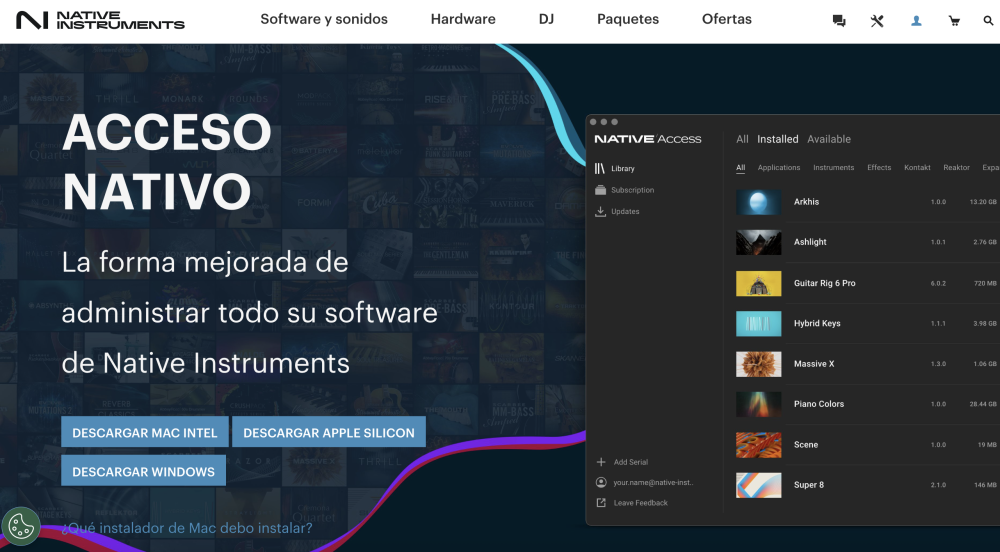
Task: Click the Native Instruments logo
Action: point(100,20)
